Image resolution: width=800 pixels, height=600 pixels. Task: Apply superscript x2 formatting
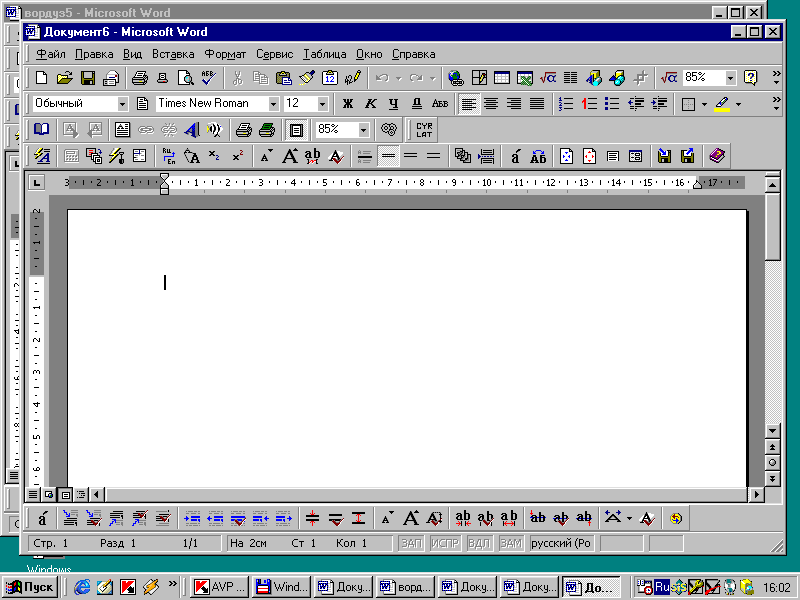click(238, 156)
